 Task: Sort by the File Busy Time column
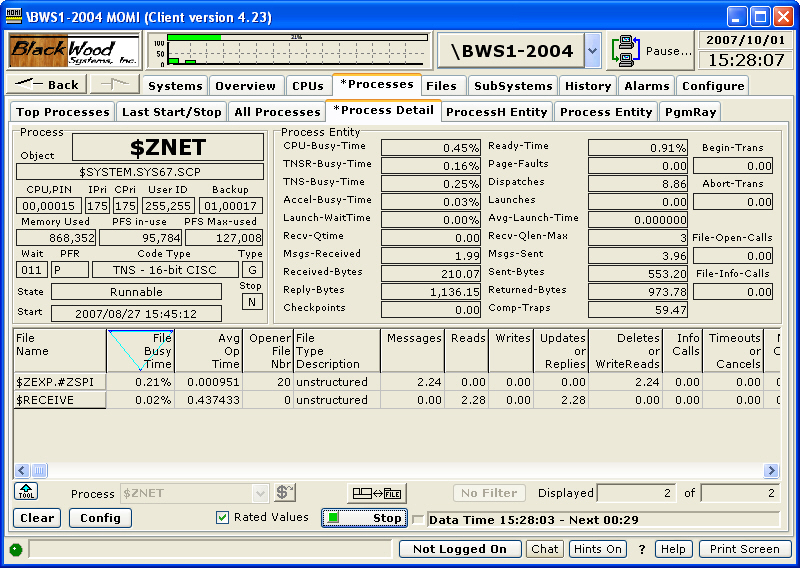(140, 351)
